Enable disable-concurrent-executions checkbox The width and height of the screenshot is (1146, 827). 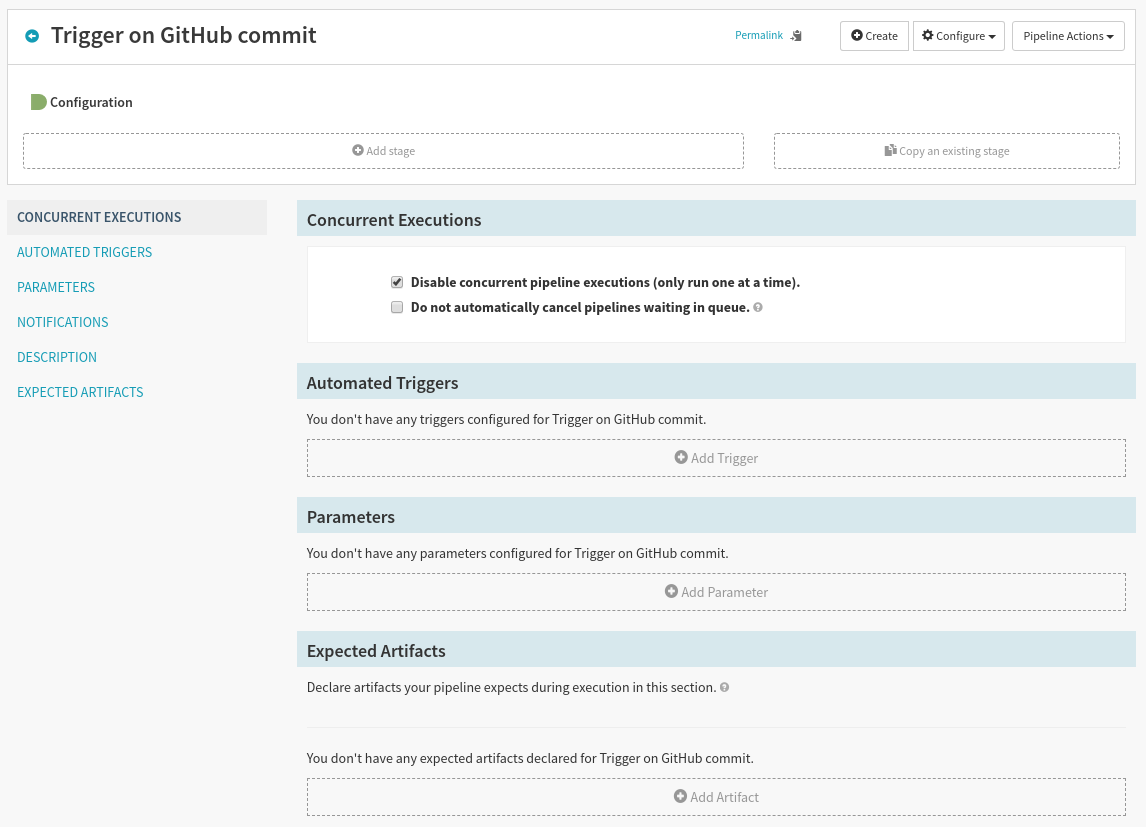397,283
